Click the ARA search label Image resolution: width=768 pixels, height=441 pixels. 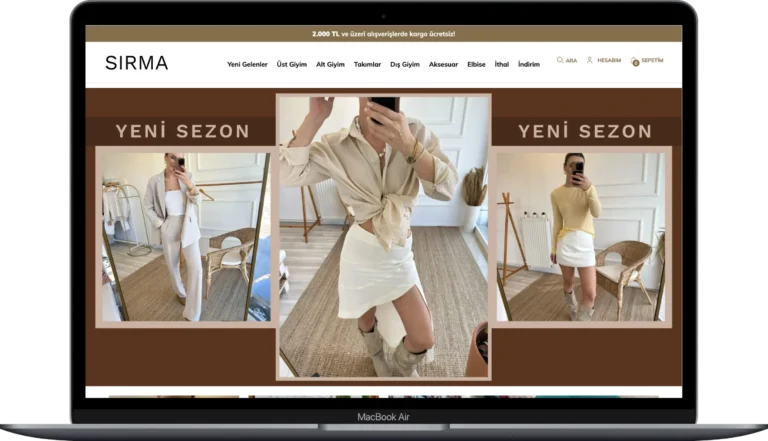pos(571,61)
